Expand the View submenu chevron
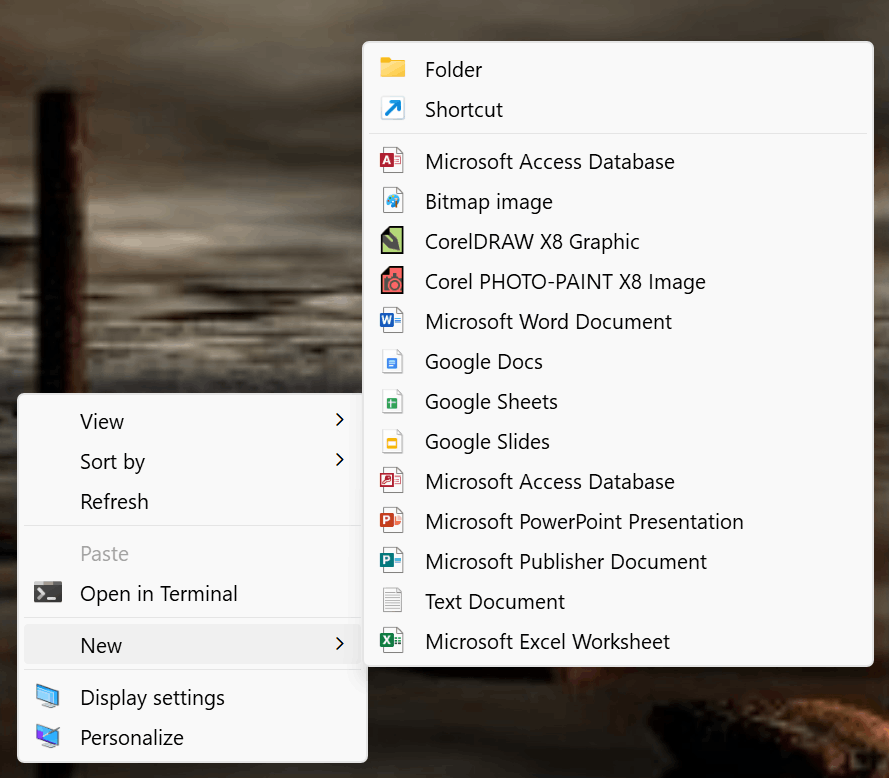Viewport: 889px width, 778px height. pos(340,420)
